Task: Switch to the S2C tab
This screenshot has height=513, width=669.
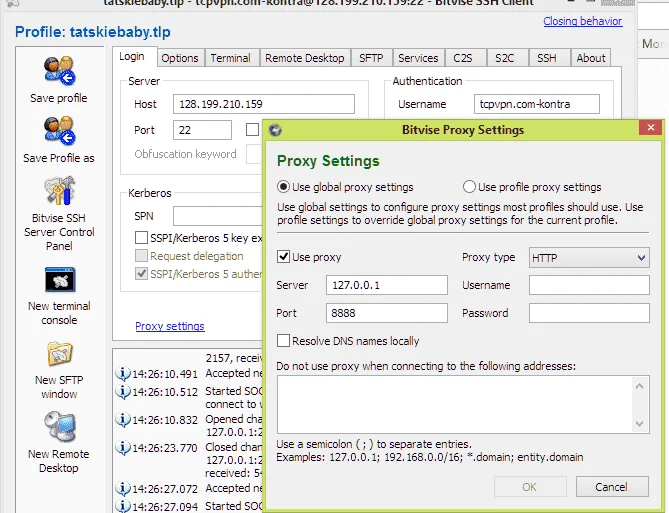Action: click(x=506, y=58)
